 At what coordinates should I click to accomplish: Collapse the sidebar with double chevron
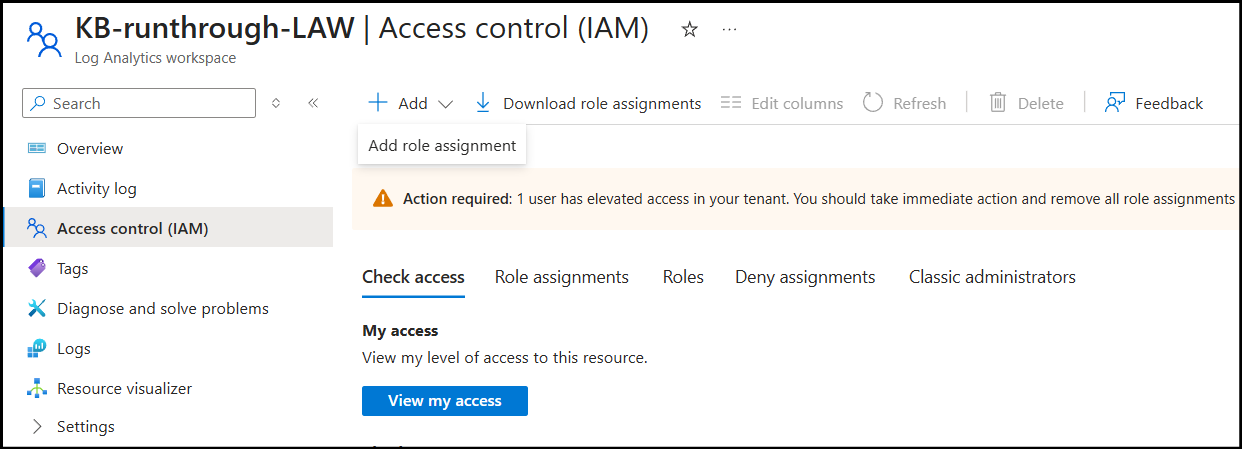coord(313,103)
